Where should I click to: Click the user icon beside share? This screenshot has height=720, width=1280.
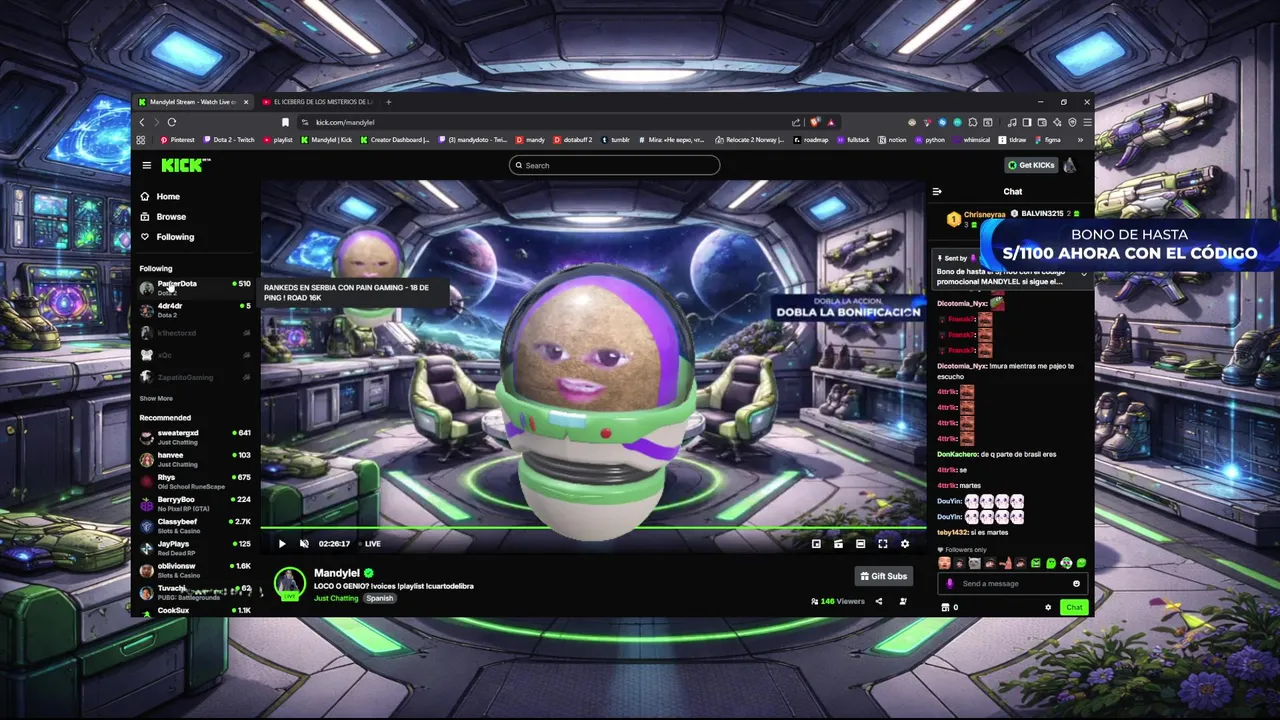click(902, 601)
